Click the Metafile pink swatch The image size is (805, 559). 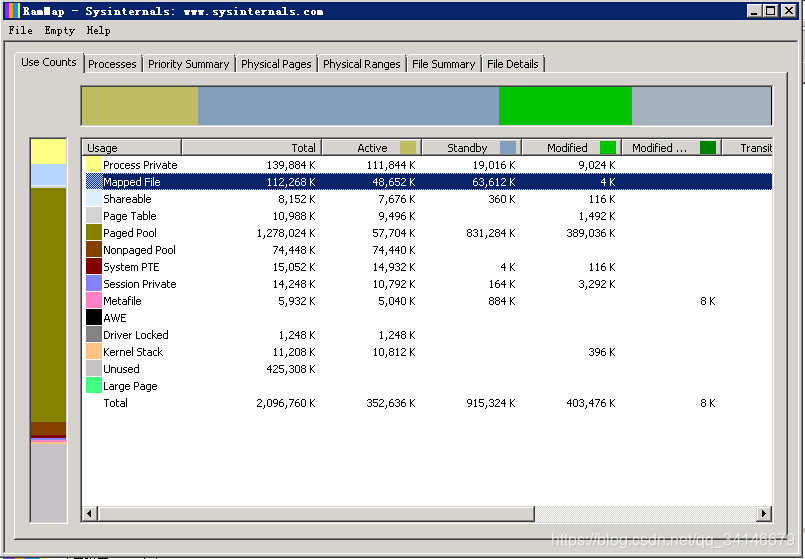pyautogui.click(x=93, y=300)
